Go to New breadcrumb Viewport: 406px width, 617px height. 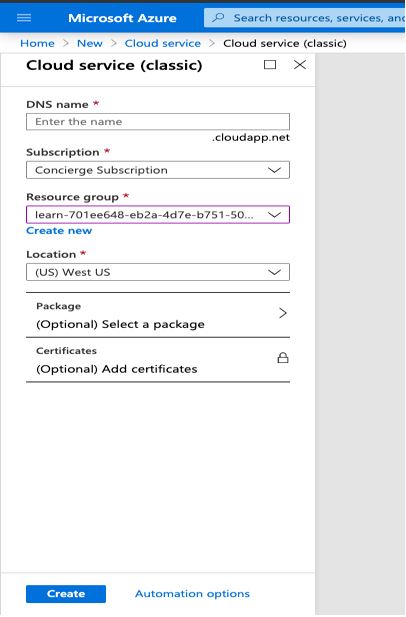coord(90,43)
